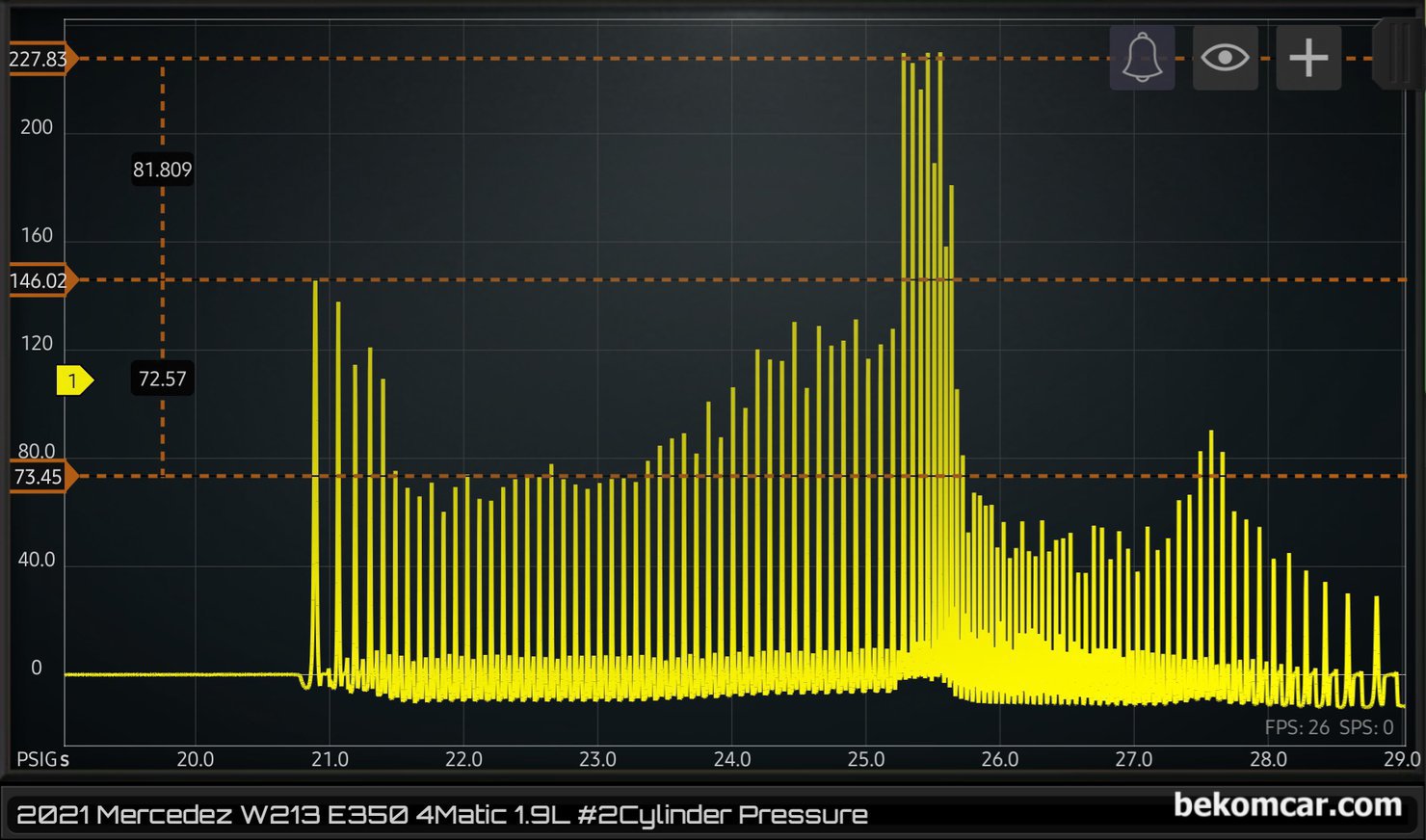Screen dimensions: 1426x840
Task: Open the bekomcar.com link
Action: (1287, 804)
